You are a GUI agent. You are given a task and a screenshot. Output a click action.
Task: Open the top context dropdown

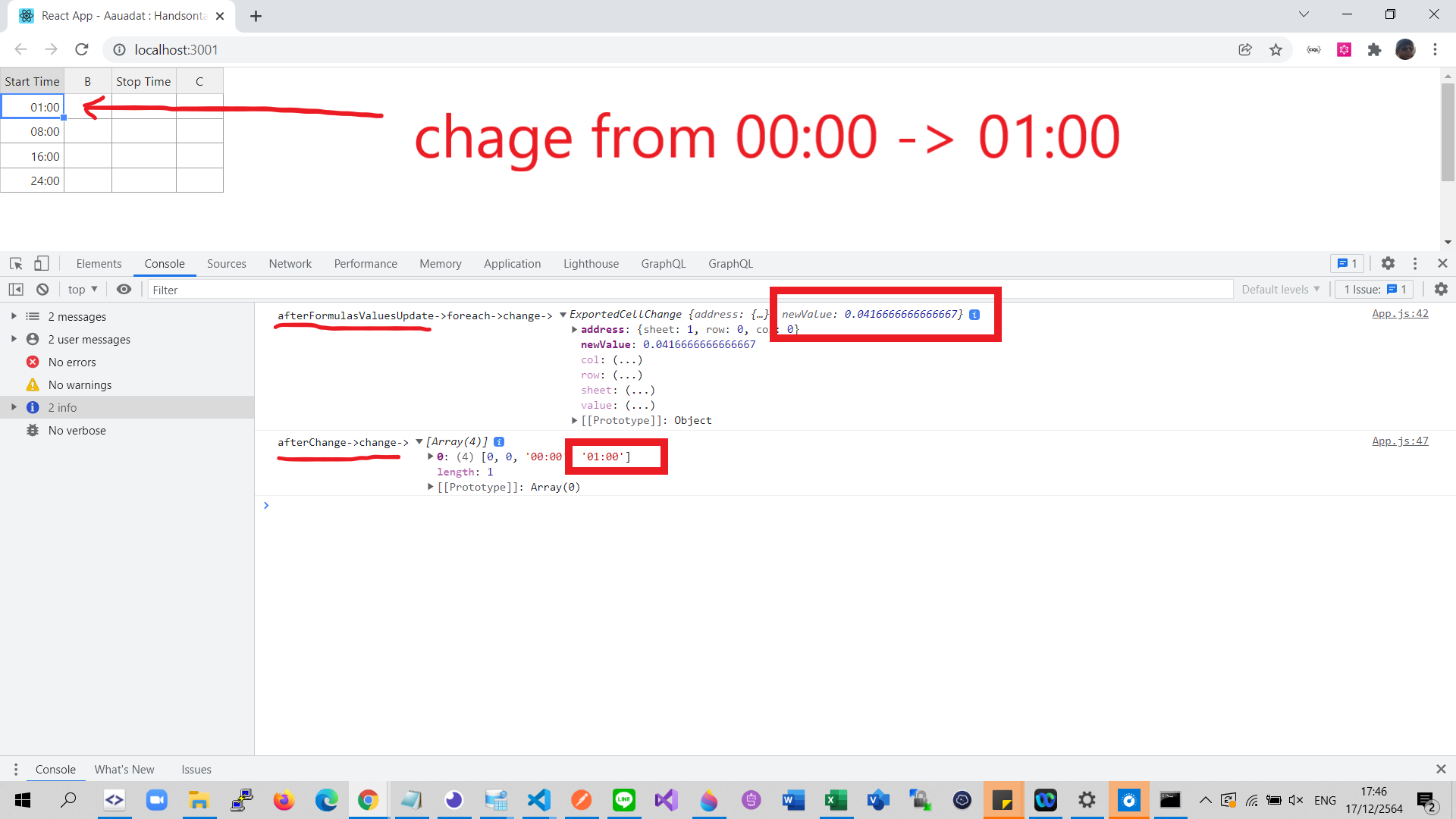pyautogui.click(x=83, y=289)
